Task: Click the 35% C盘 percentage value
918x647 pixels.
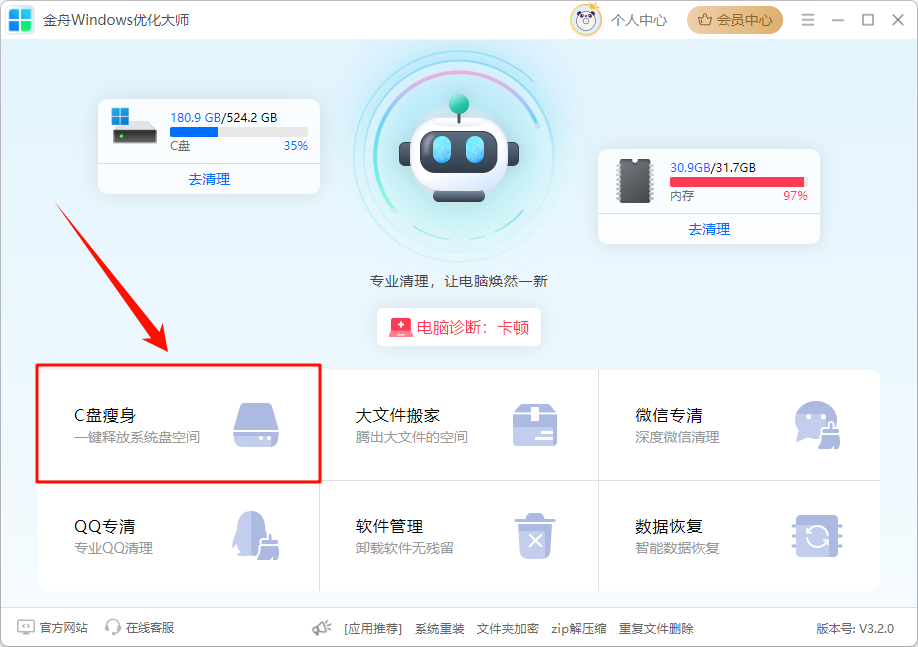Action: coord(296,146)
